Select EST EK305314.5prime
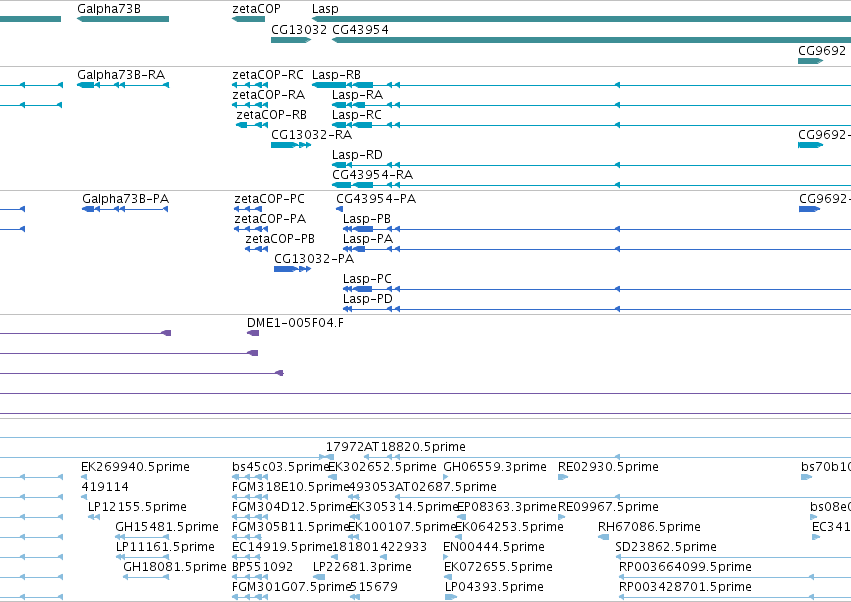851x602 pixels. coord(404,507)
